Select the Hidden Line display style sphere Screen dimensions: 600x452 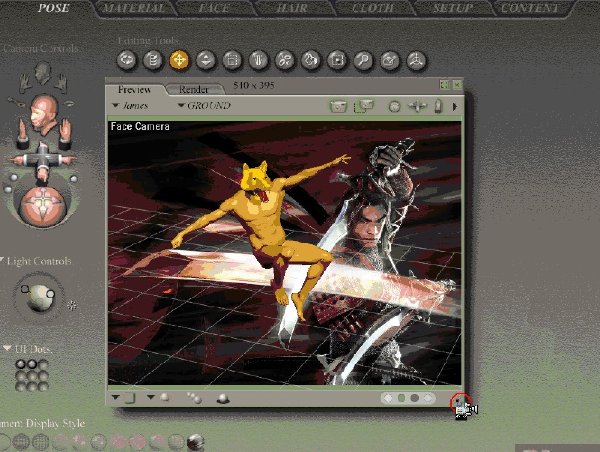tap(41, 442)
